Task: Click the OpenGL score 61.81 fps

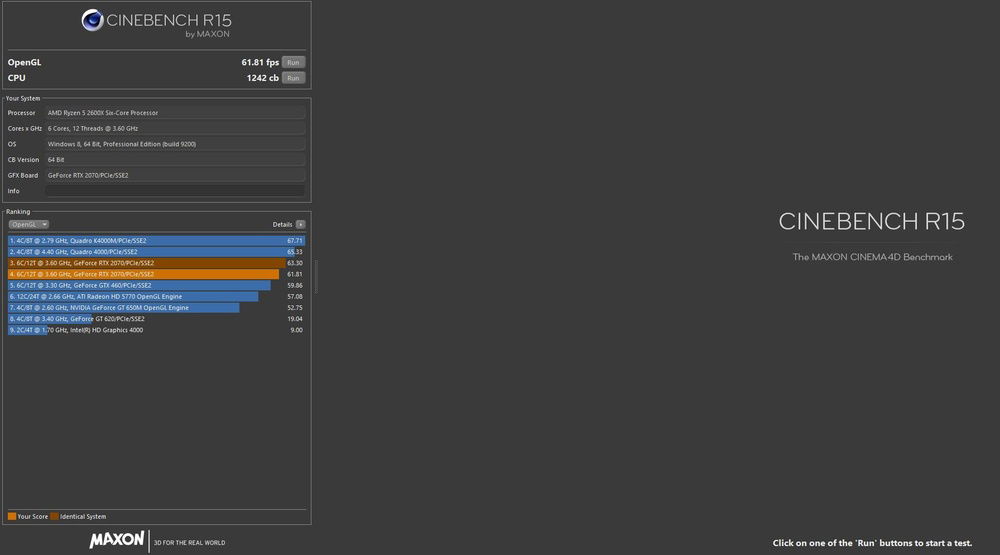Action: 260,62
